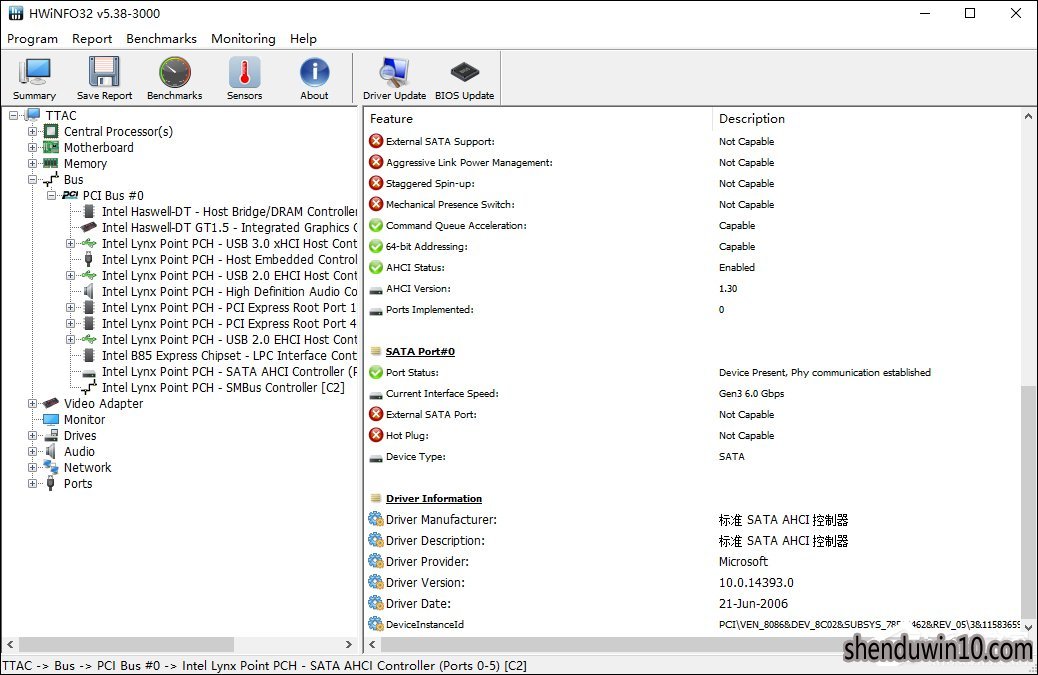Select the Memory module icon
The image size is (1038, 675).
tap(51, 163)
